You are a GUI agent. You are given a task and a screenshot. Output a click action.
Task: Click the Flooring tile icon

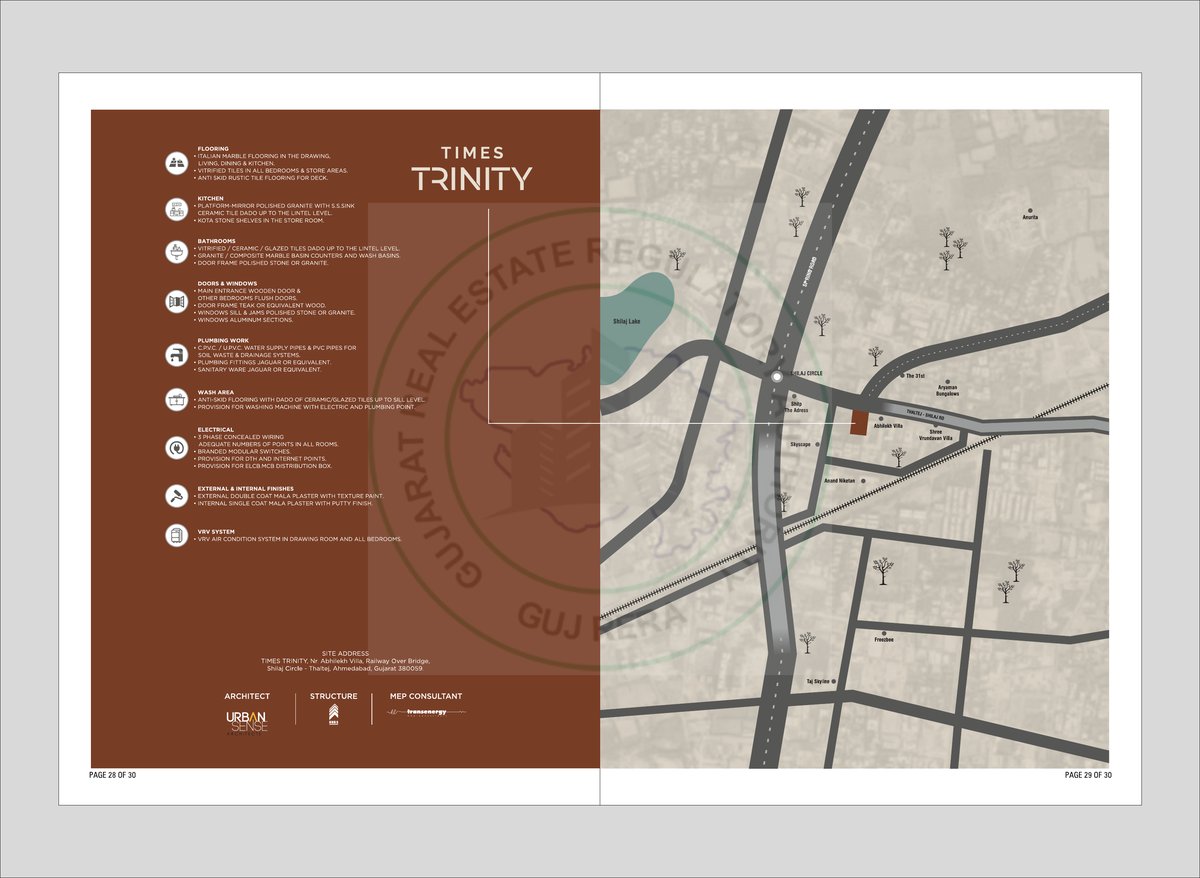click(177, 162)
